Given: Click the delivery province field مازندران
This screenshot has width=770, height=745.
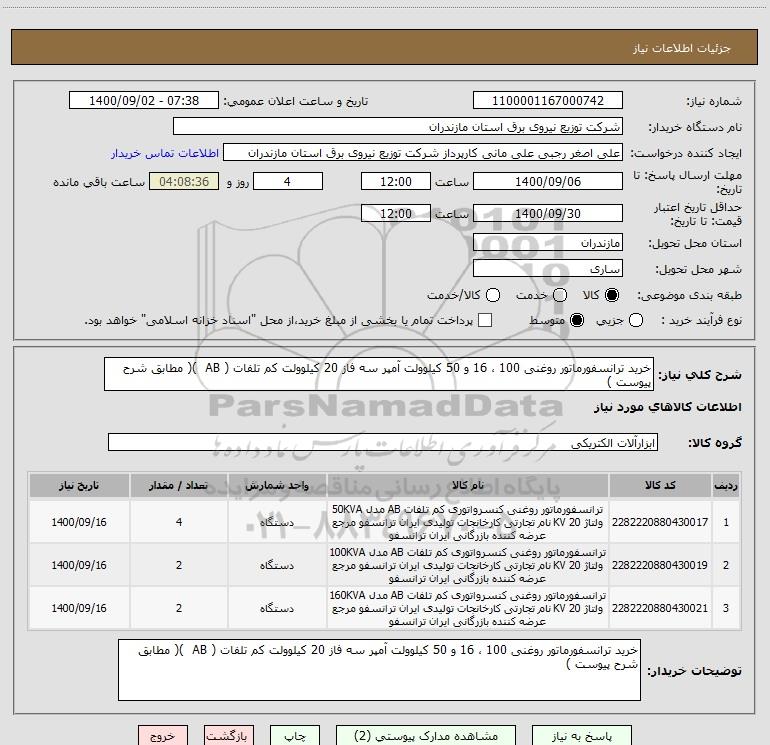Looking at the screenshot, I should pyautogui.click(x=548, y=242).
